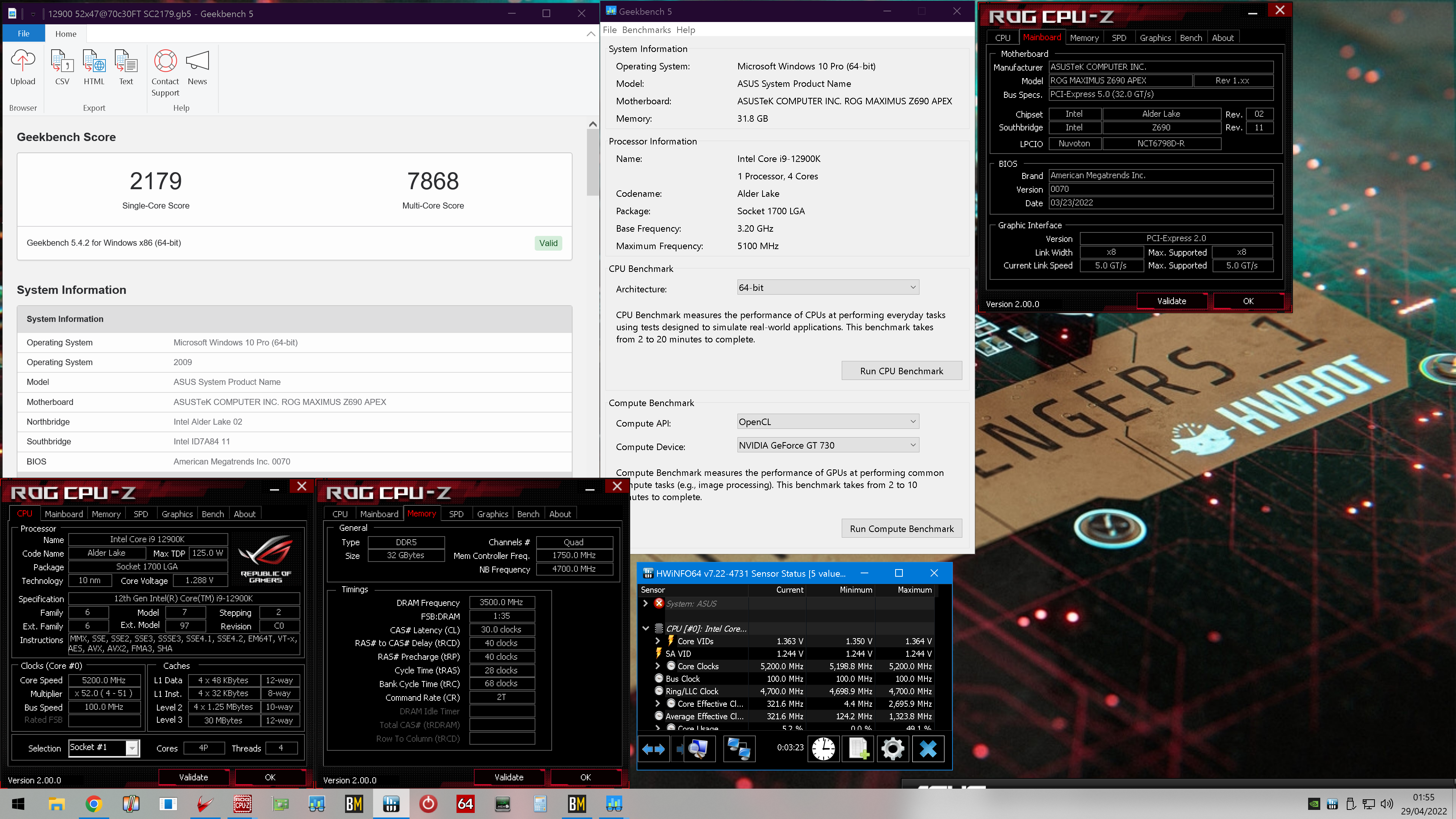Open the Compute Device GT 730 dropdown
Viewport: 1456px width, 819px height.
(827, 445)
